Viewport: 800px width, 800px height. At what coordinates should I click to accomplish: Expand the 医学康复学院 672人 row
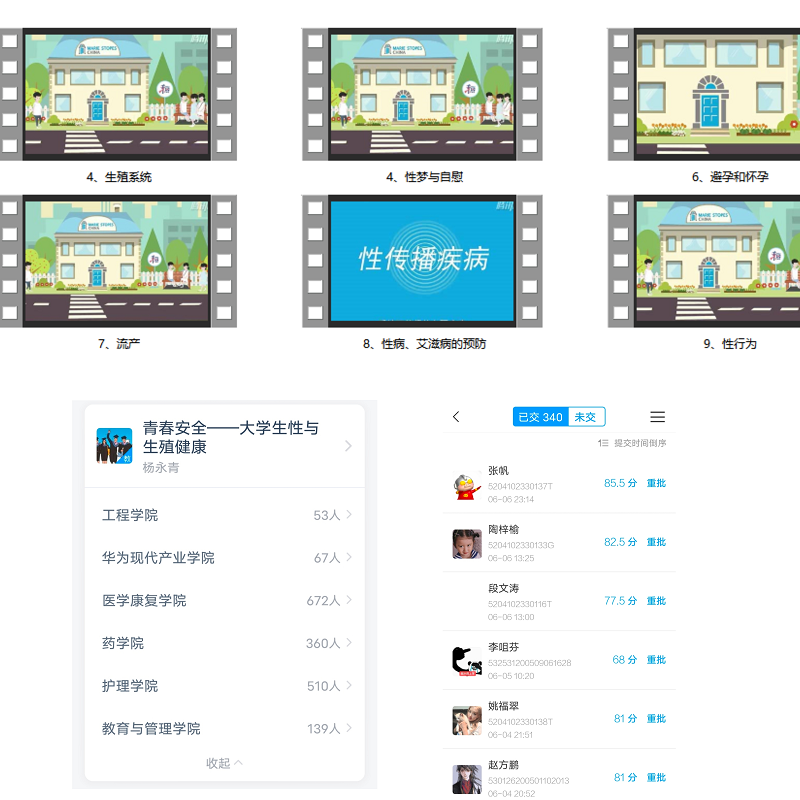click(x=349, y=600)
